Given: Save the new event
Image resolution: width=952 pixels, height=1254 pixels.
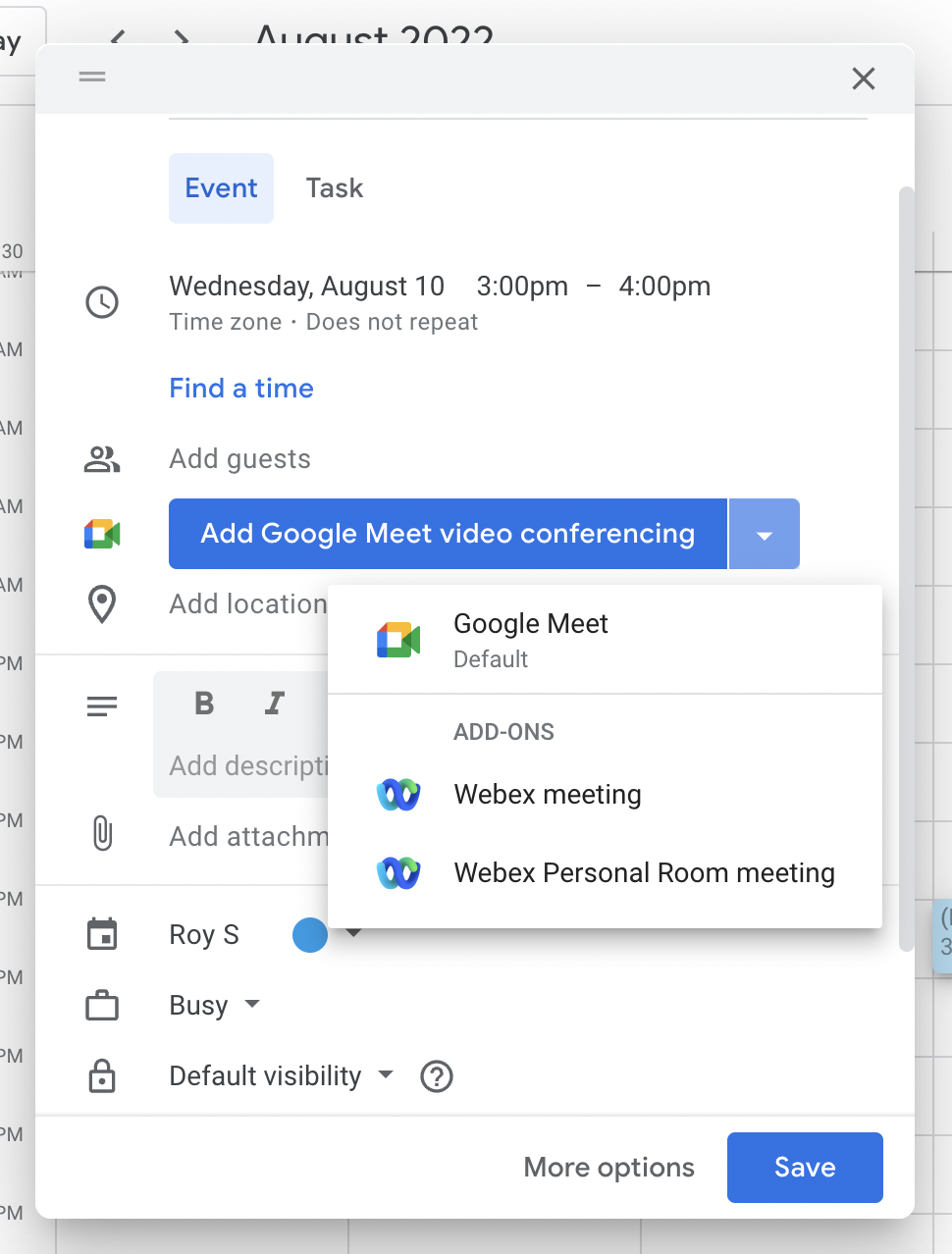Looking at the screenshot, I should coord(805,1168).
